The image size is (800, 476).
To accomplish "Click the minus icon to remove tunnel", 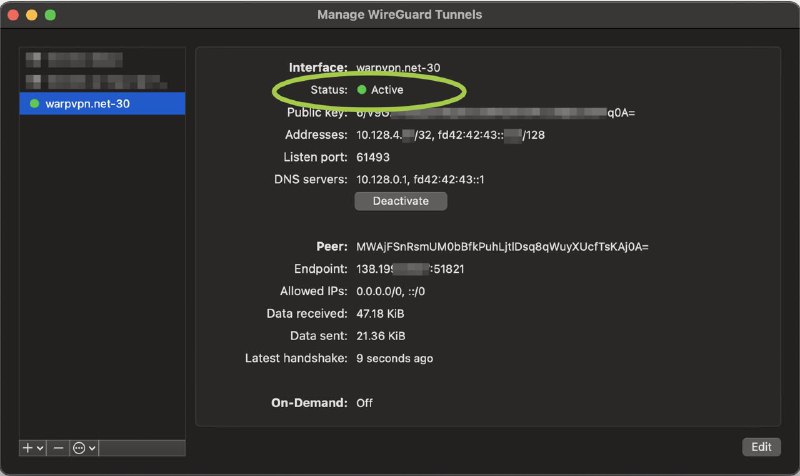I will click(58, 448).
